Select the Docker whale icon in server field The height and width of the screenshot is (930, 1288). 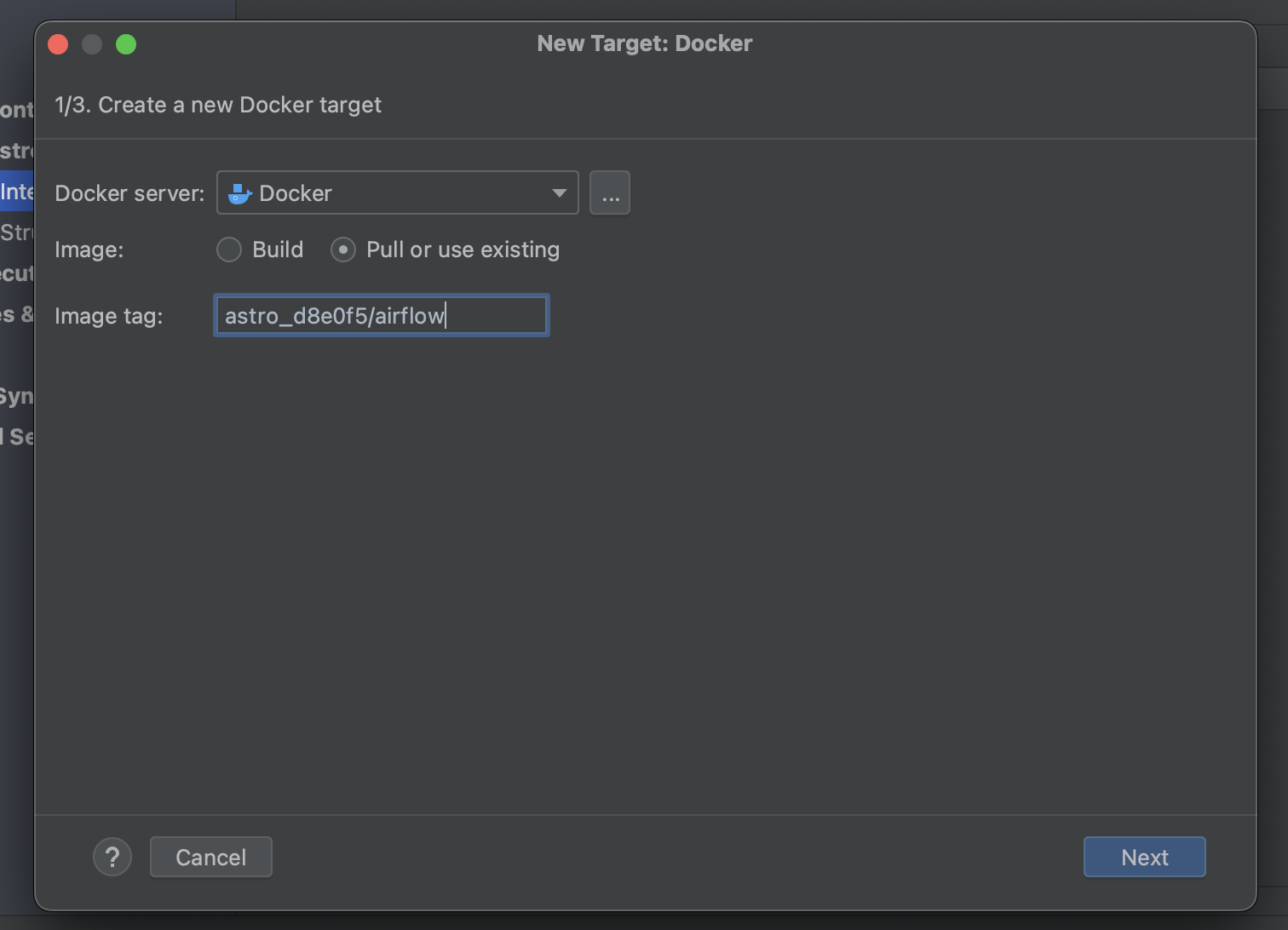click(239, 192)
